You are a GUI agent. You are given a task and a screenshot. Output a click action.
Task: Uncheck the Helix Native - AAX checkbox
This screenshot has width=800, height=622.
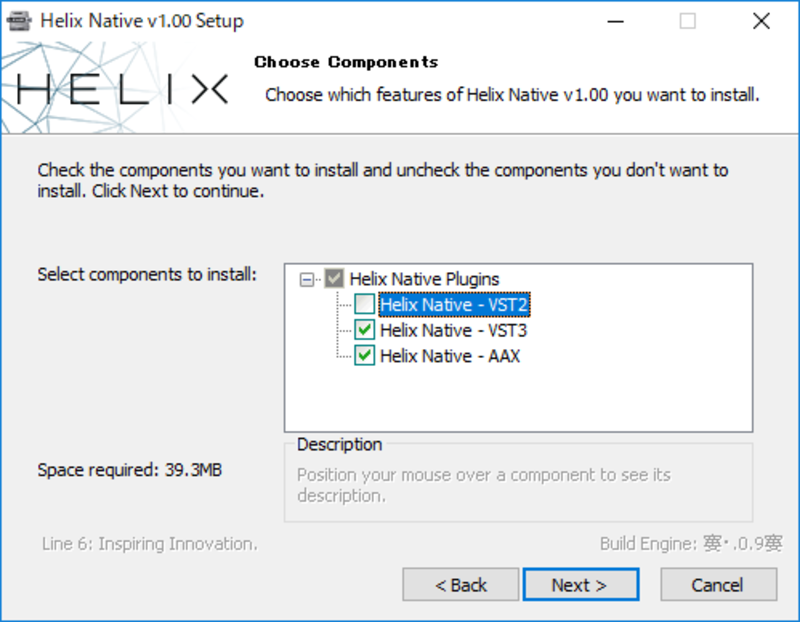pos(364,355)
